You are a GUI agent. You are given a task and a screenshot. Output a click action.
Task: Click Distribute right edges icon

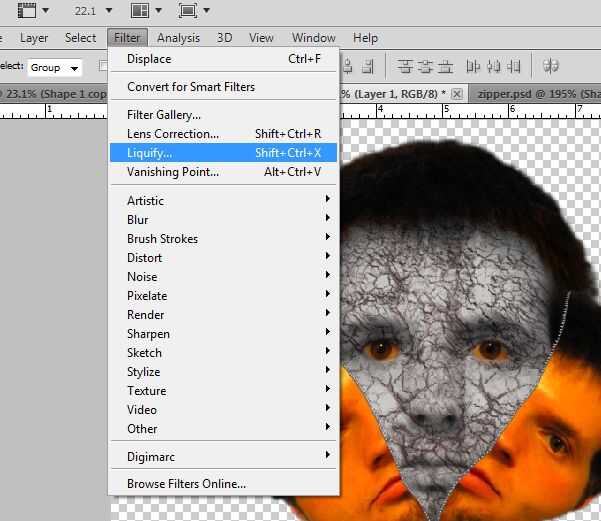[514, 66]
